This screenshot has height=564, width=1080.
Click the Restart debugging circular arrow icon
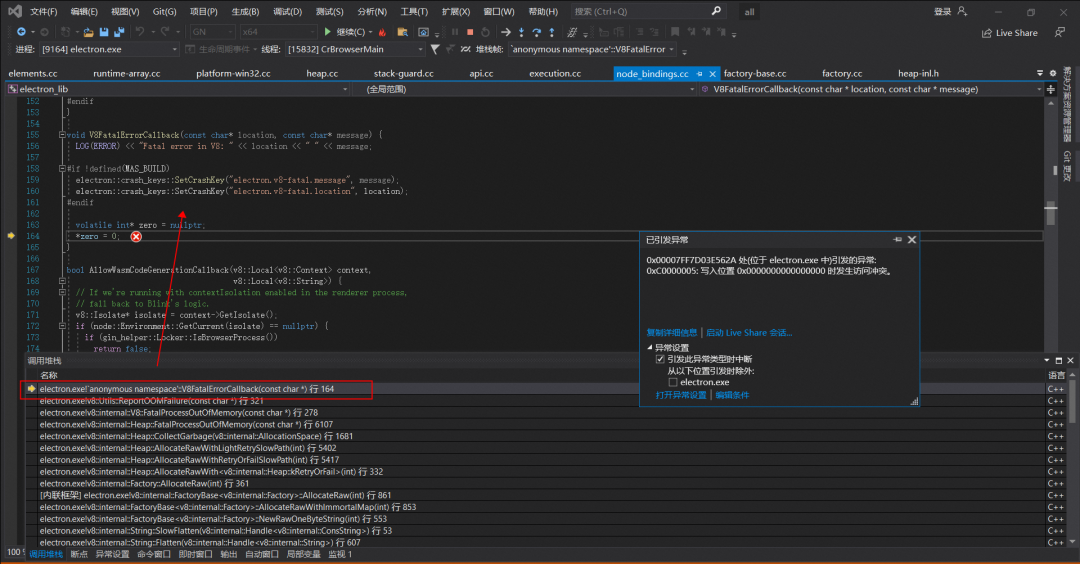coord(486,32)
